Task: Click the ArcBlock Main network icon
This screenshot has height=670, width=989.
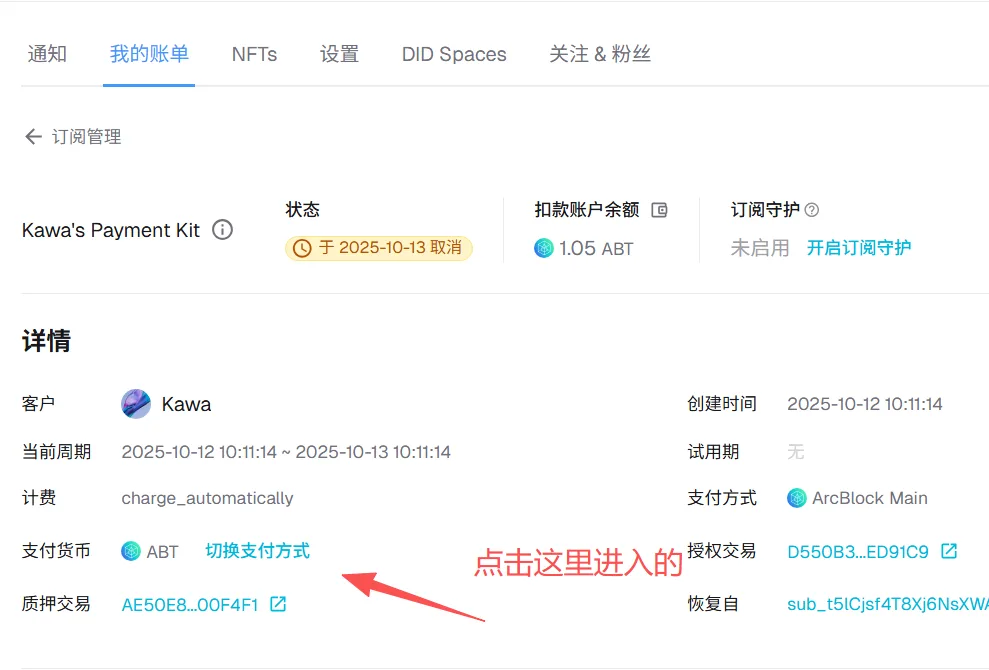Action: tap(797, 498)
